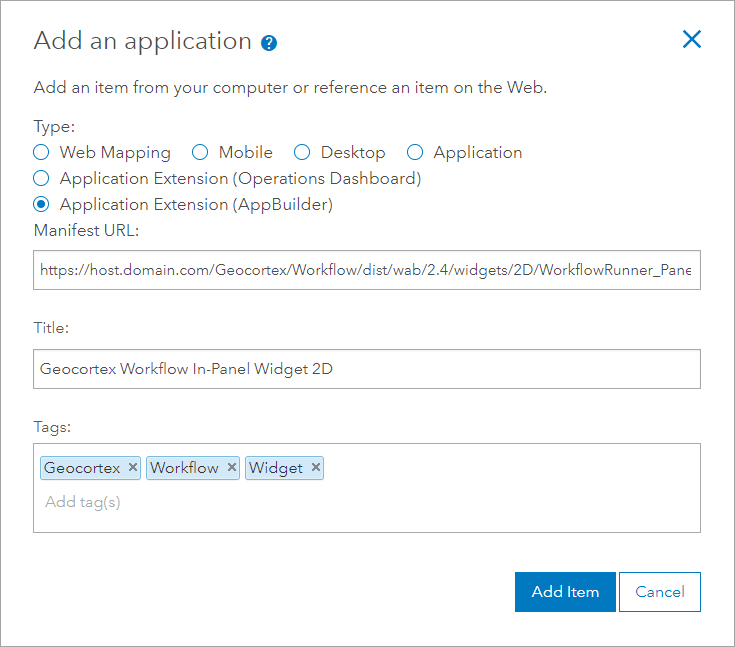Select Application Extension (AppBuilder) option
The height and width of the screenshot is (647, 735).
point(41,205)
